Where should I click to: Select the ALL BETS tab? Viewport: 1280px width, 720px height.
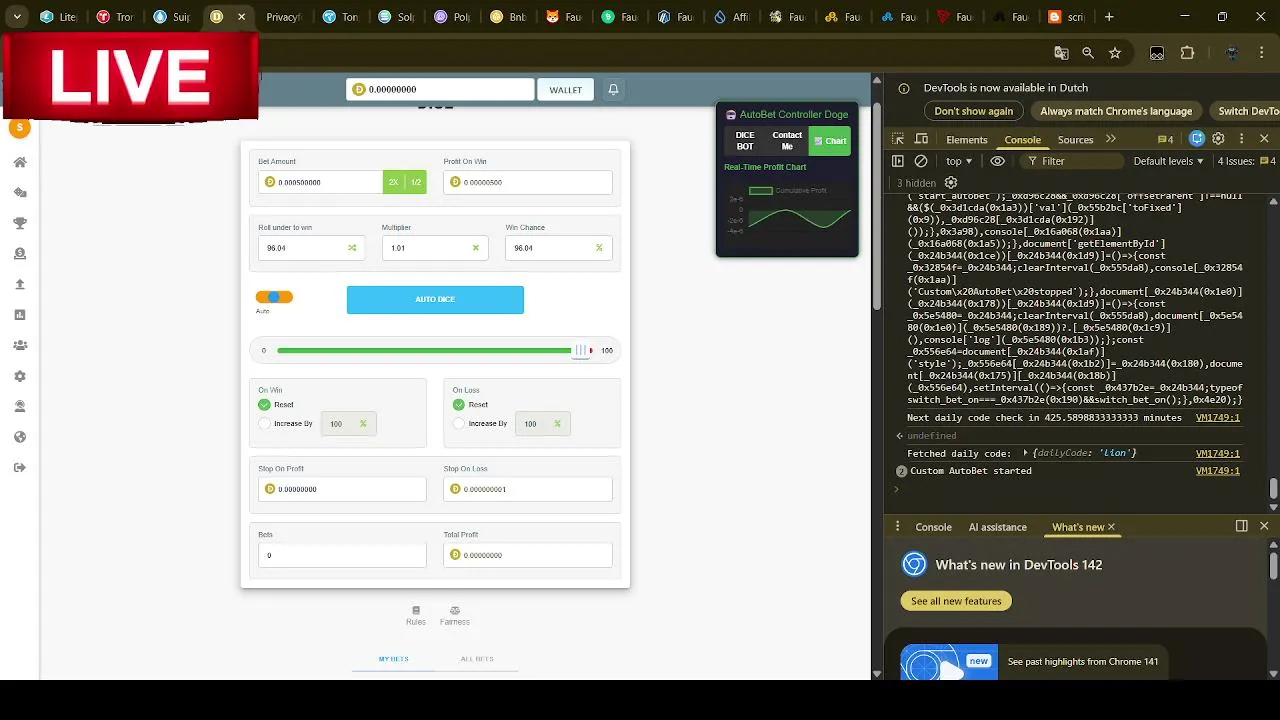click(477, 659)
